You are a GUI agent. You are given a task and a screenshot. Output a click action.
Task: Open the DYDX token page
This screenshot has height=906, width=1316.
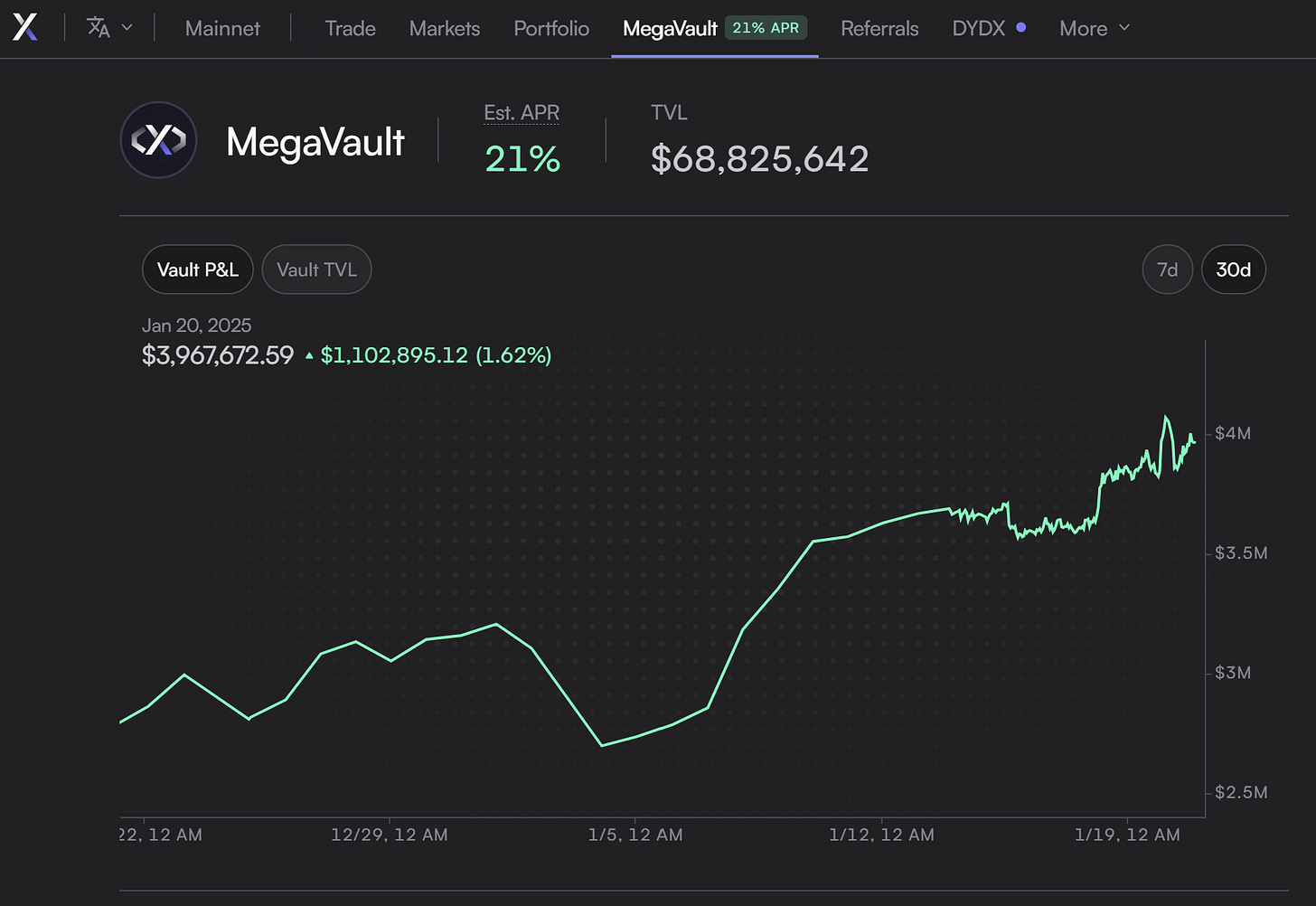[979, 28]
